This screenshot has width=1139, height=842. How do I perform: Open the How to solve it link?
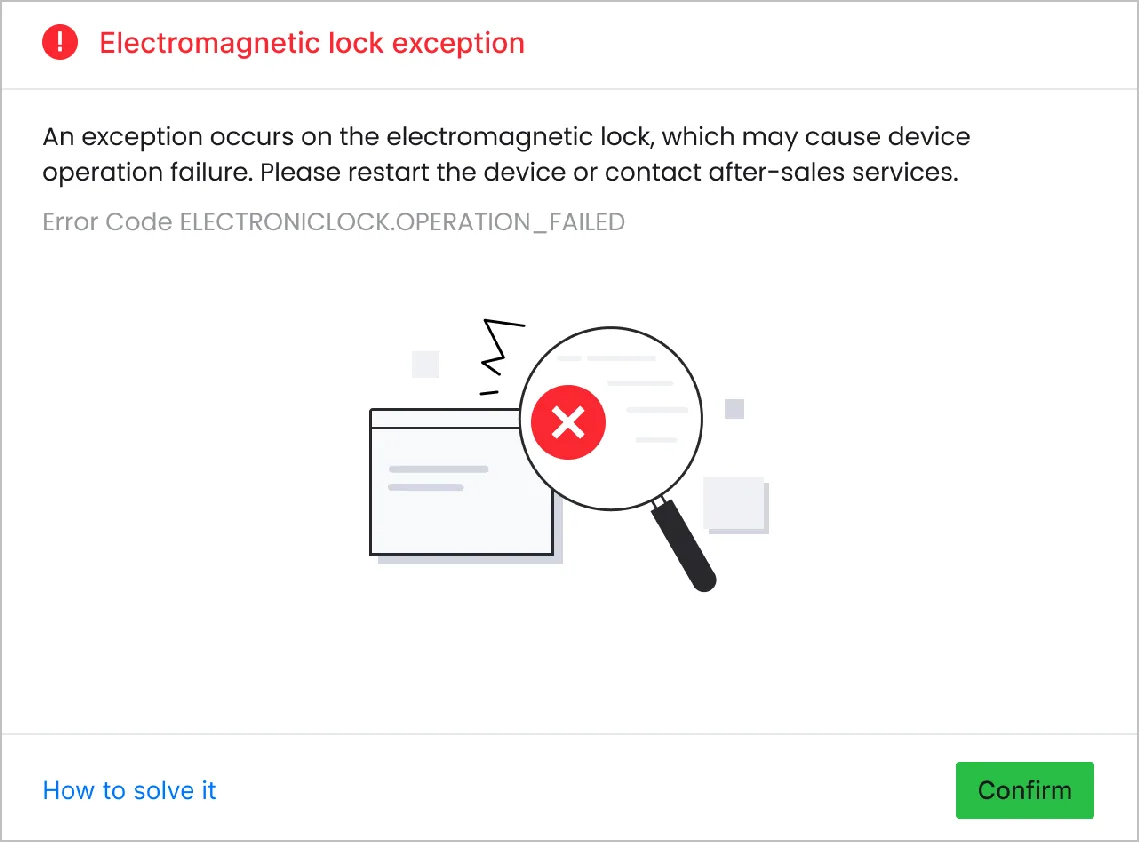pyautogui.click(x=129, y=790)
